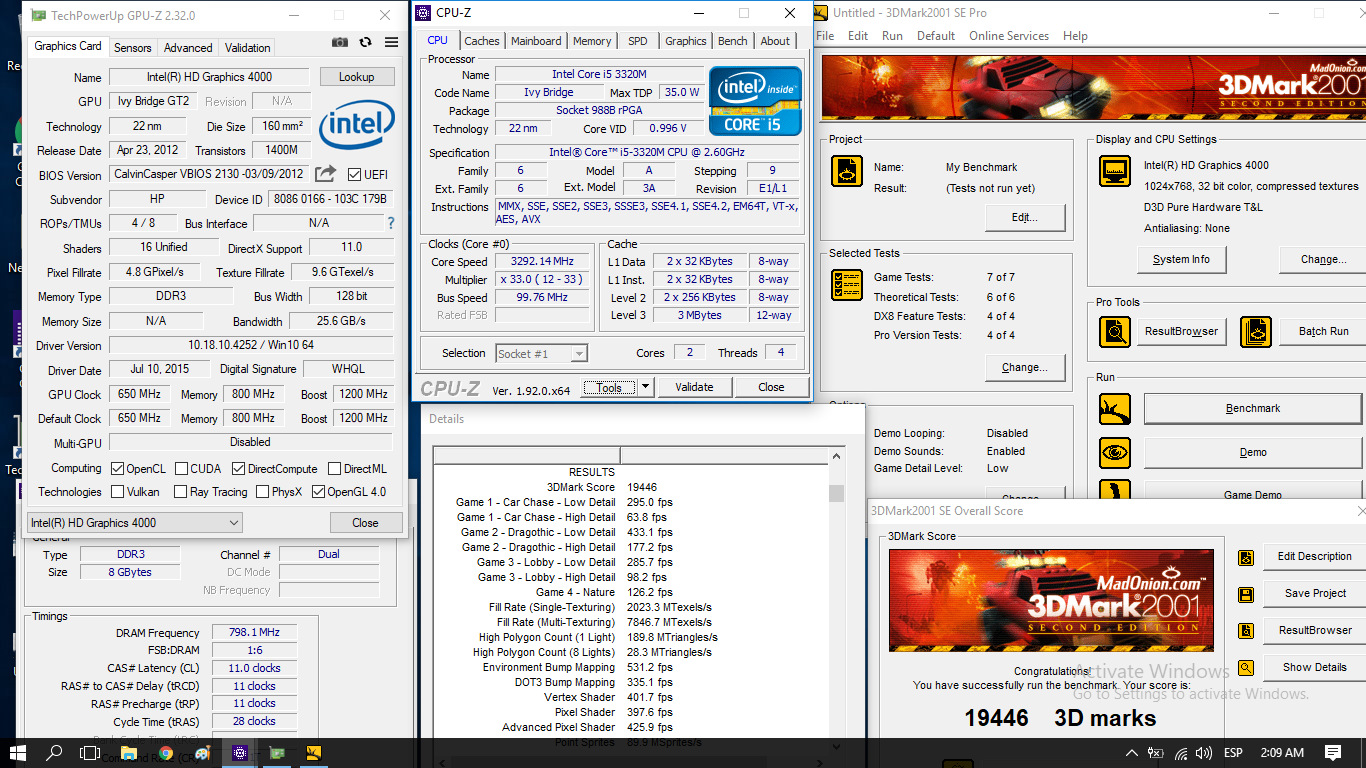Toggle UEFI checkbox in GPU-Z
This screenshot has height=768, width=1366.
pyautogui.click(x=353, y=175)
